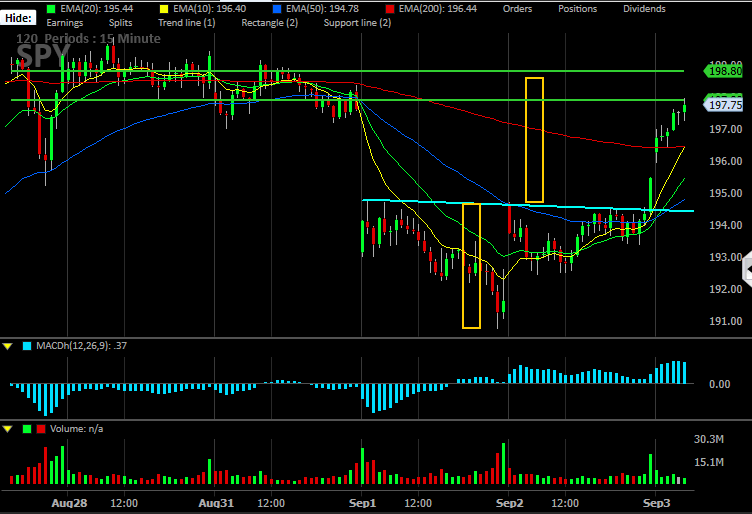Viewport: 752px width, 514px height.
Task: Click the Sep3 date label on time axis
Action: [x=657, y=503]
